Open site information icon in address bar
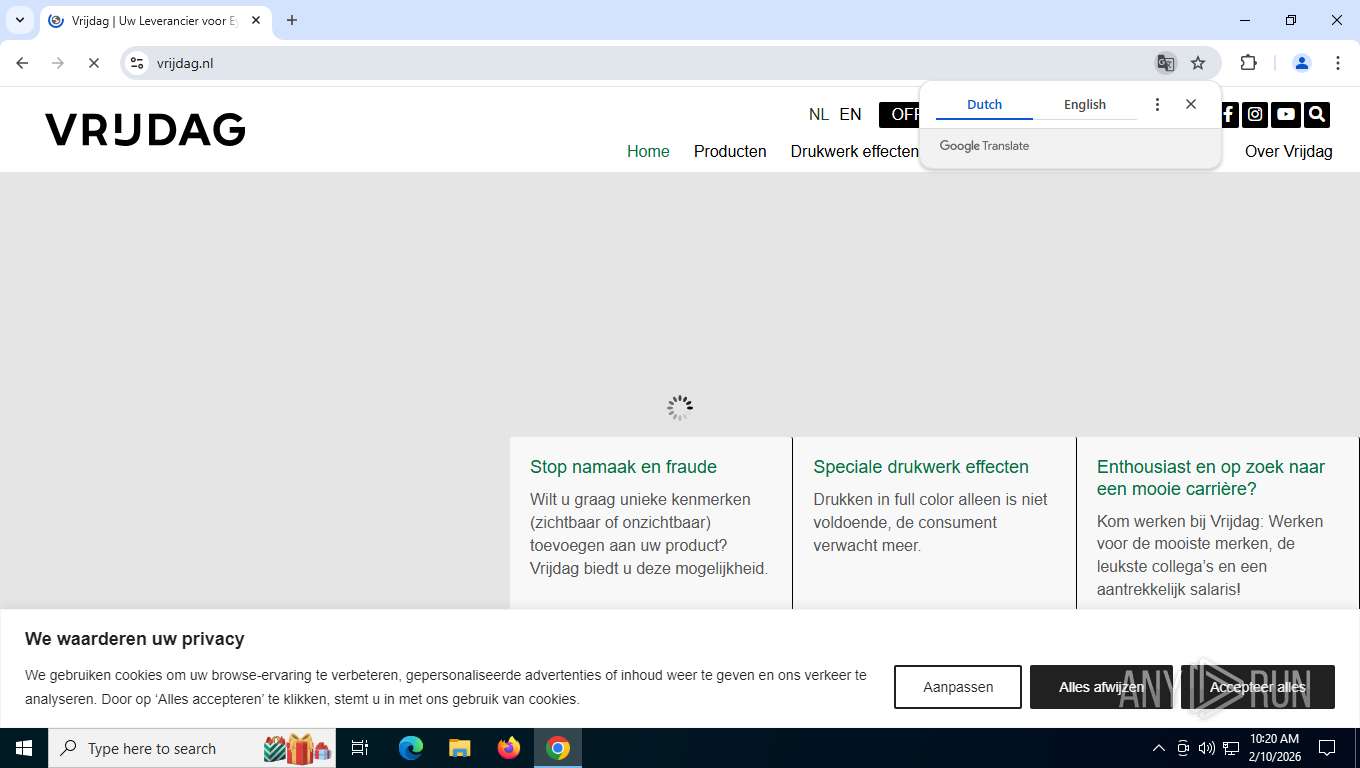Screen dimensions: 1360x768 [x=137, y=63]
